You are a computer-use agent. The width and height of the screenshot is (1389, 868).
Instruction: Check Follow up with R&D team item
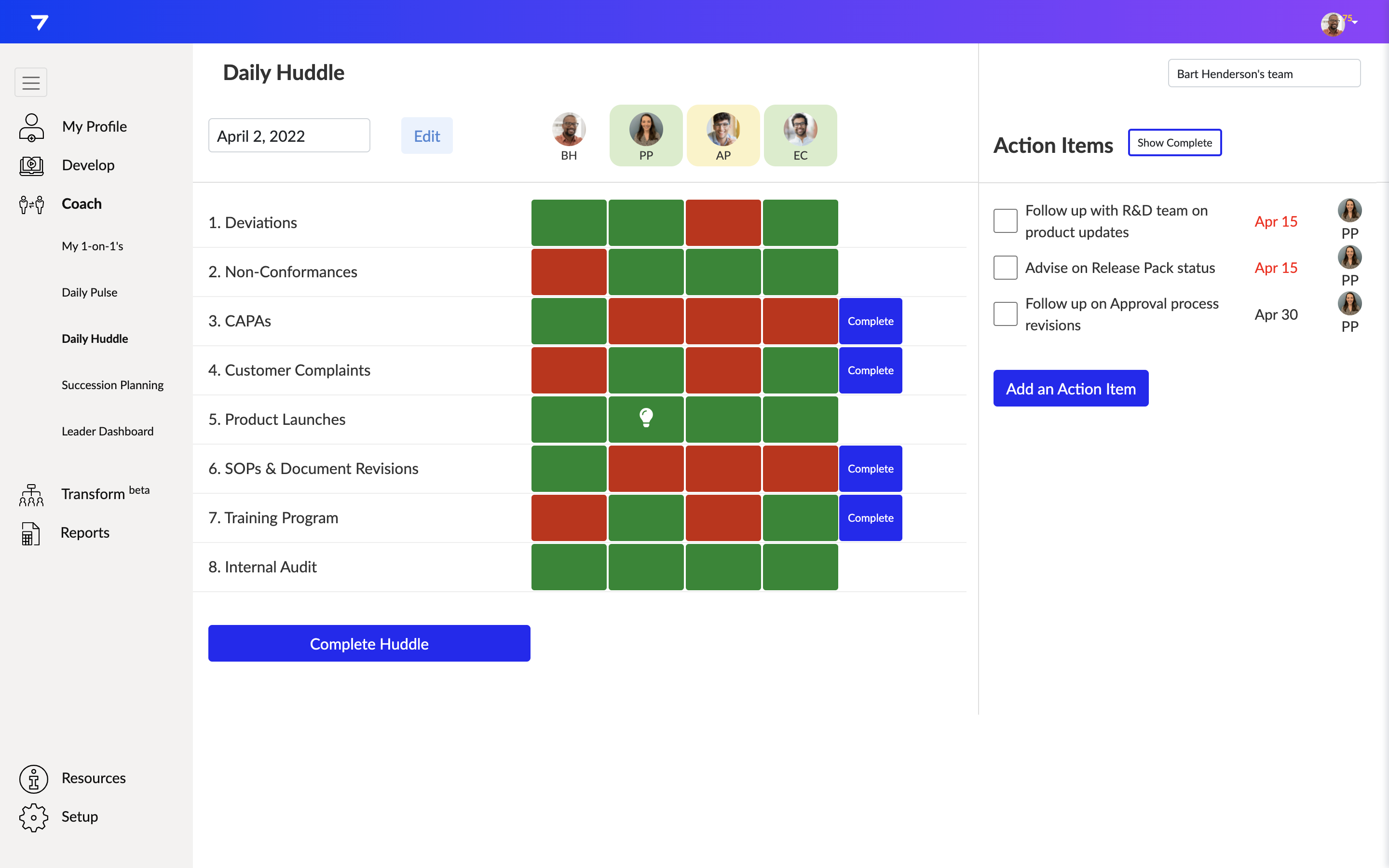(x=1005, y=221)
